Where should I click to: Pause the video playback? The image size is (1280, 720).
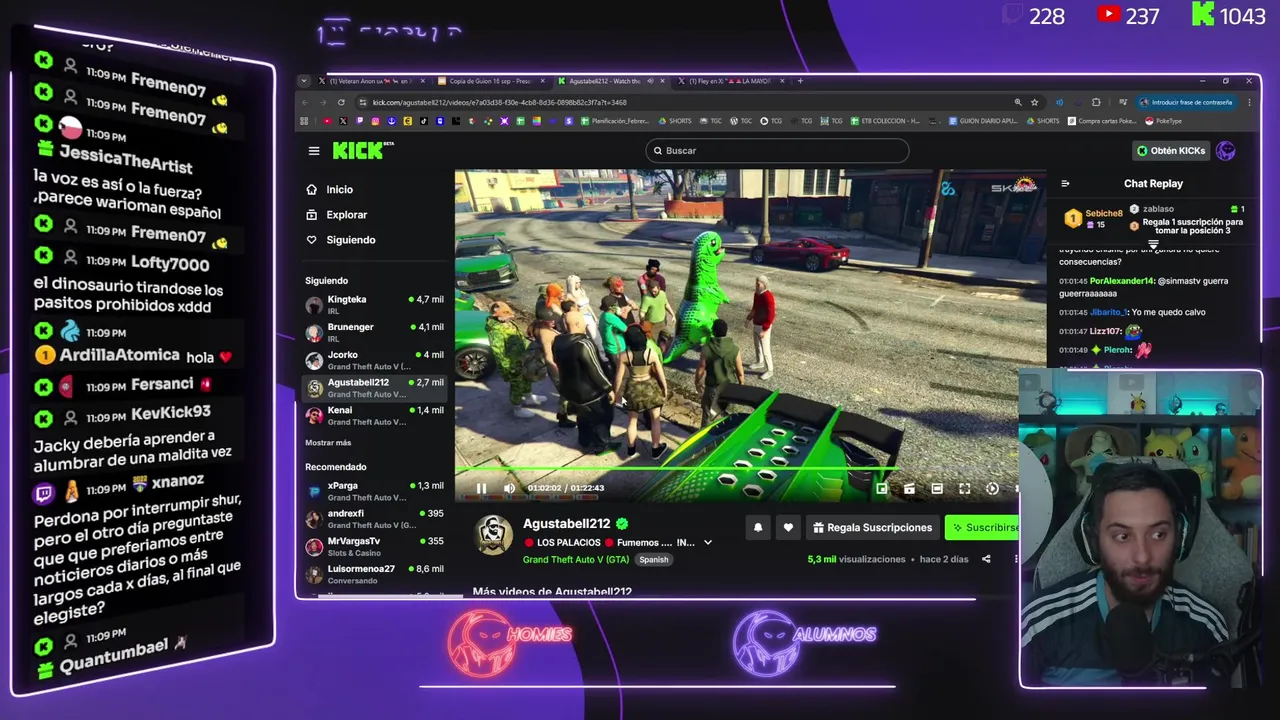(x=481, y=488)
